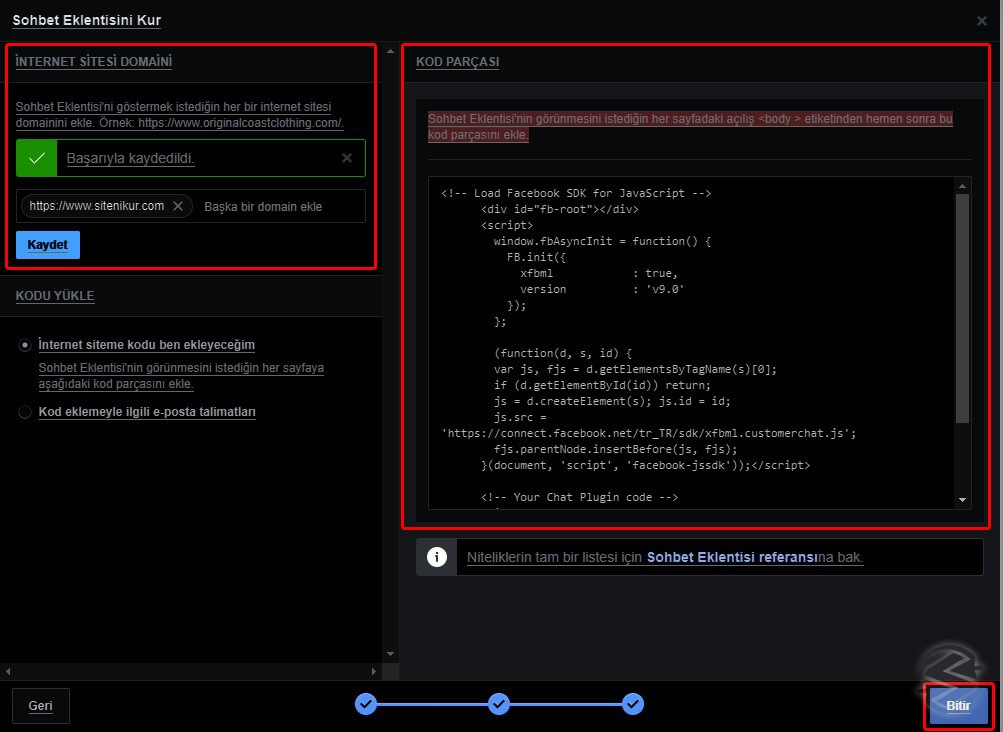The image size is (1003, 732).
Task: Click the right arrow of the horizontal scrollbar
Action: click(x=375, y=671)
